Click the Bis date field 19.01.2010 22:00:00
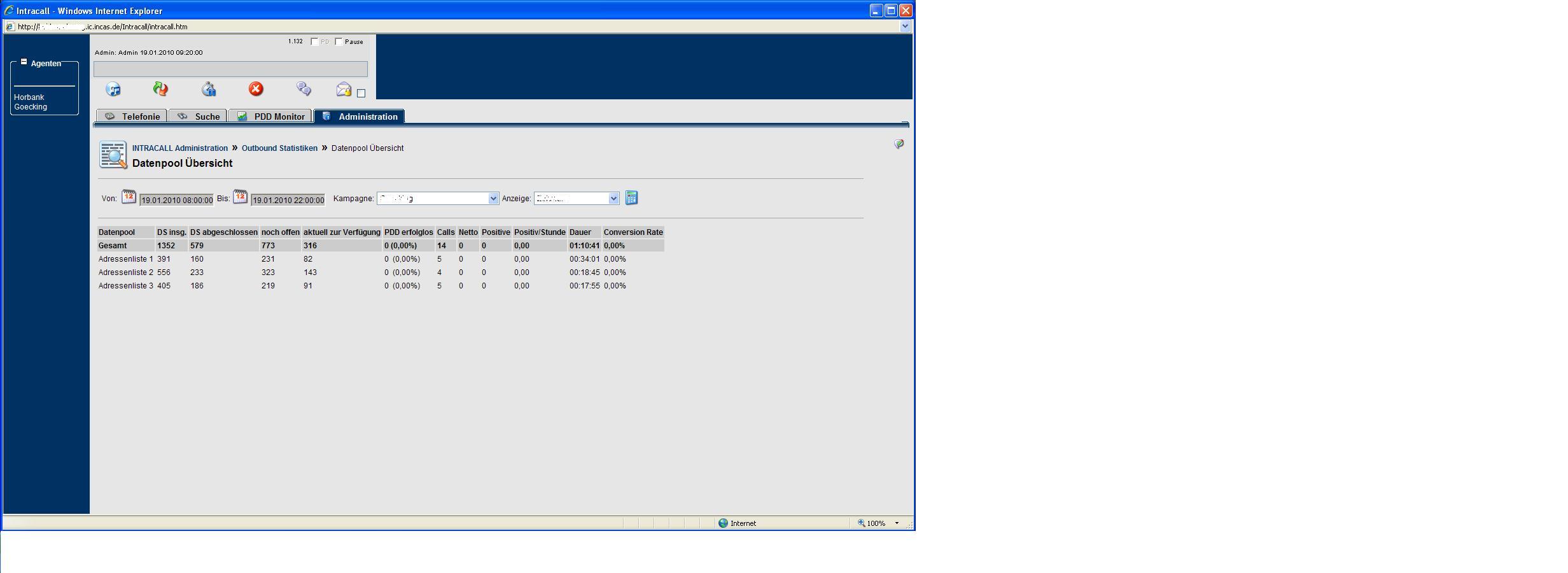The image size is (1568, 573). [288, 200]
